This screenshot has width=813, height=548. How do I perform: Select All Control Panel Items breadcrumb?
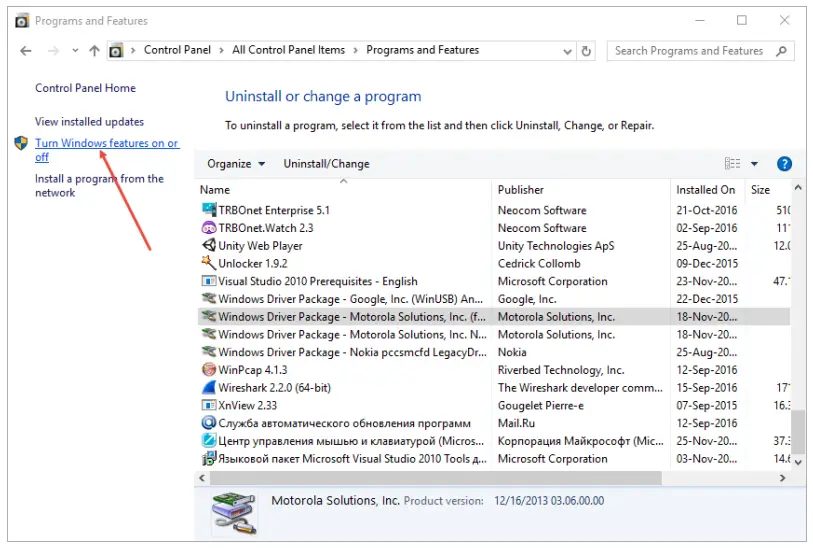click(x=288, y=50)
